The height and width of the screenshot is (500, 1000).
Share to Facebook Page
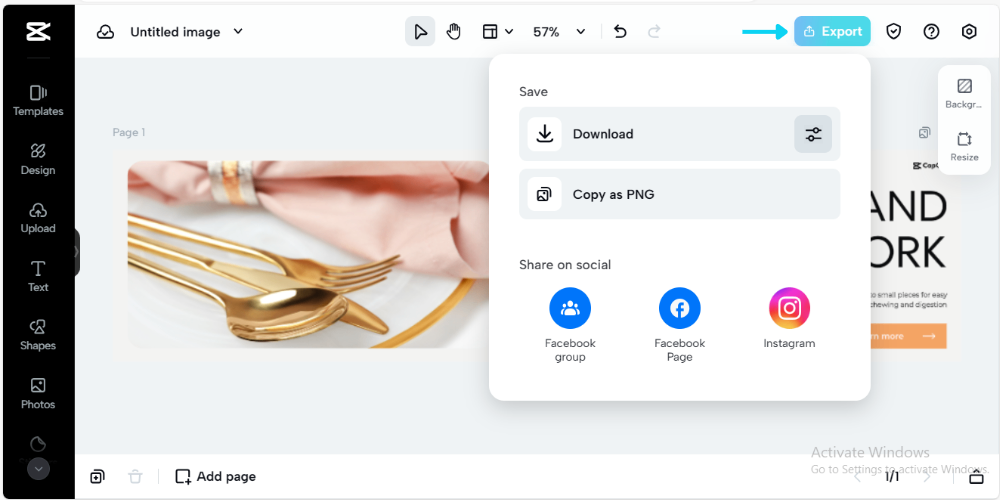point(680,325)
